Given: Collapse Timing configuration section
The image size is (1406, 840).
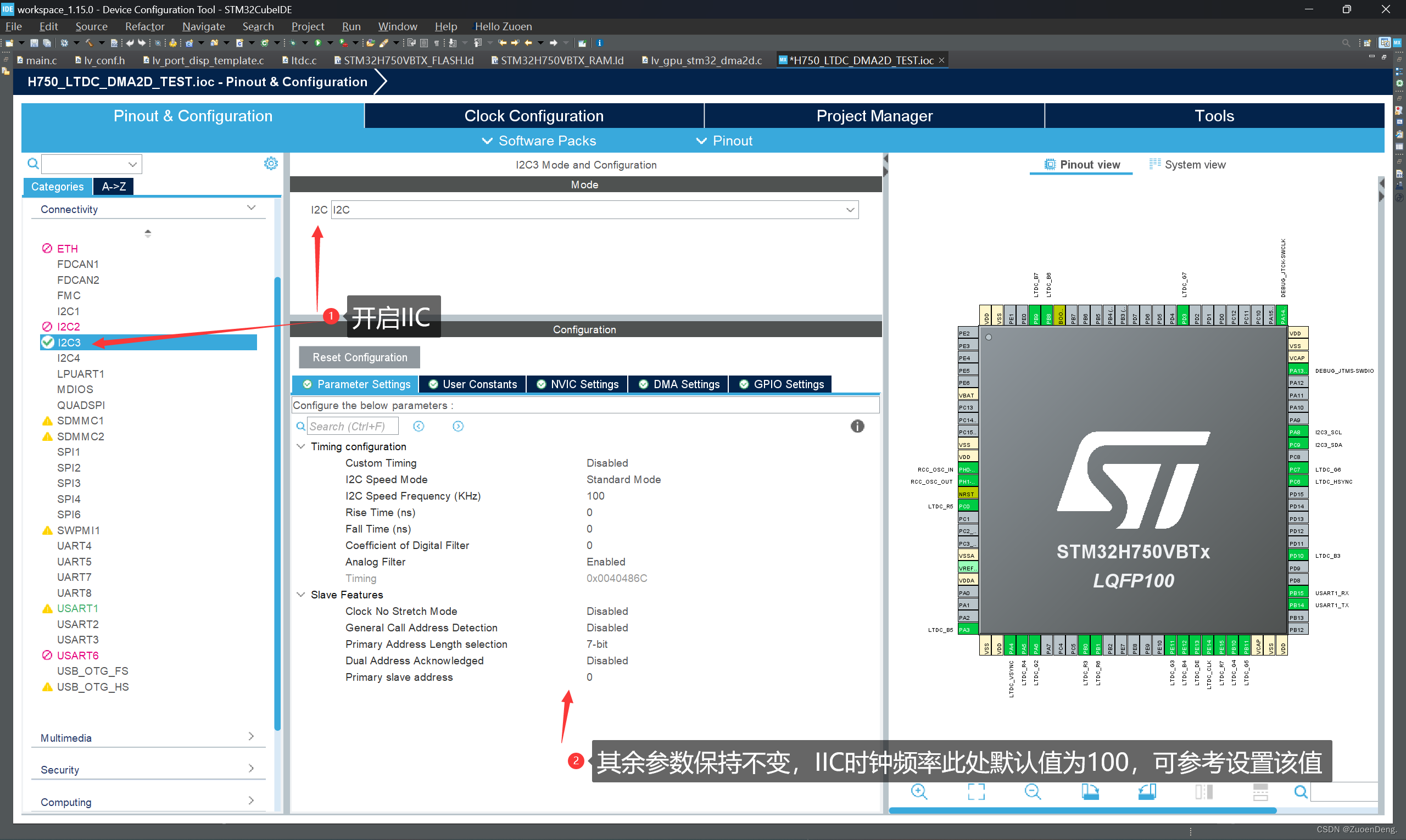Looking at the screenshot, I should [x=300, y=446].
